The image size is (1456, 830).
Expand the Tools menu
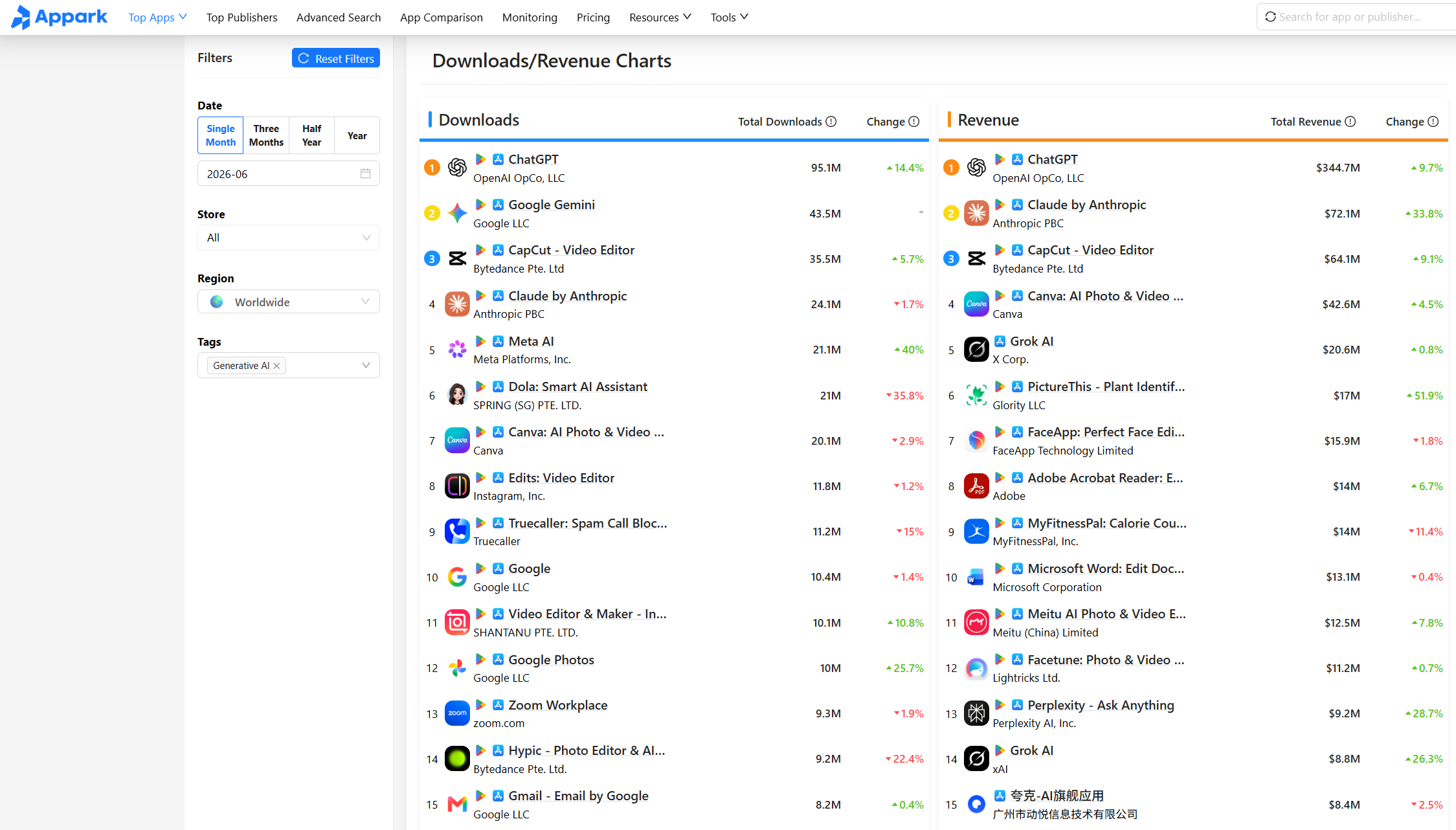click(730, 17)
